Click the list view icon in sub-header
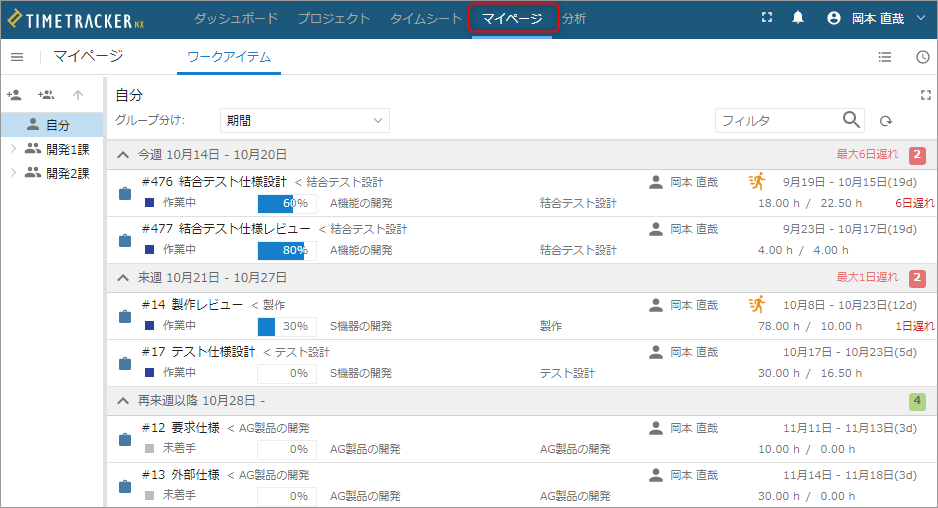Screen dimensions: 938x508 click(x=885, y=57)
